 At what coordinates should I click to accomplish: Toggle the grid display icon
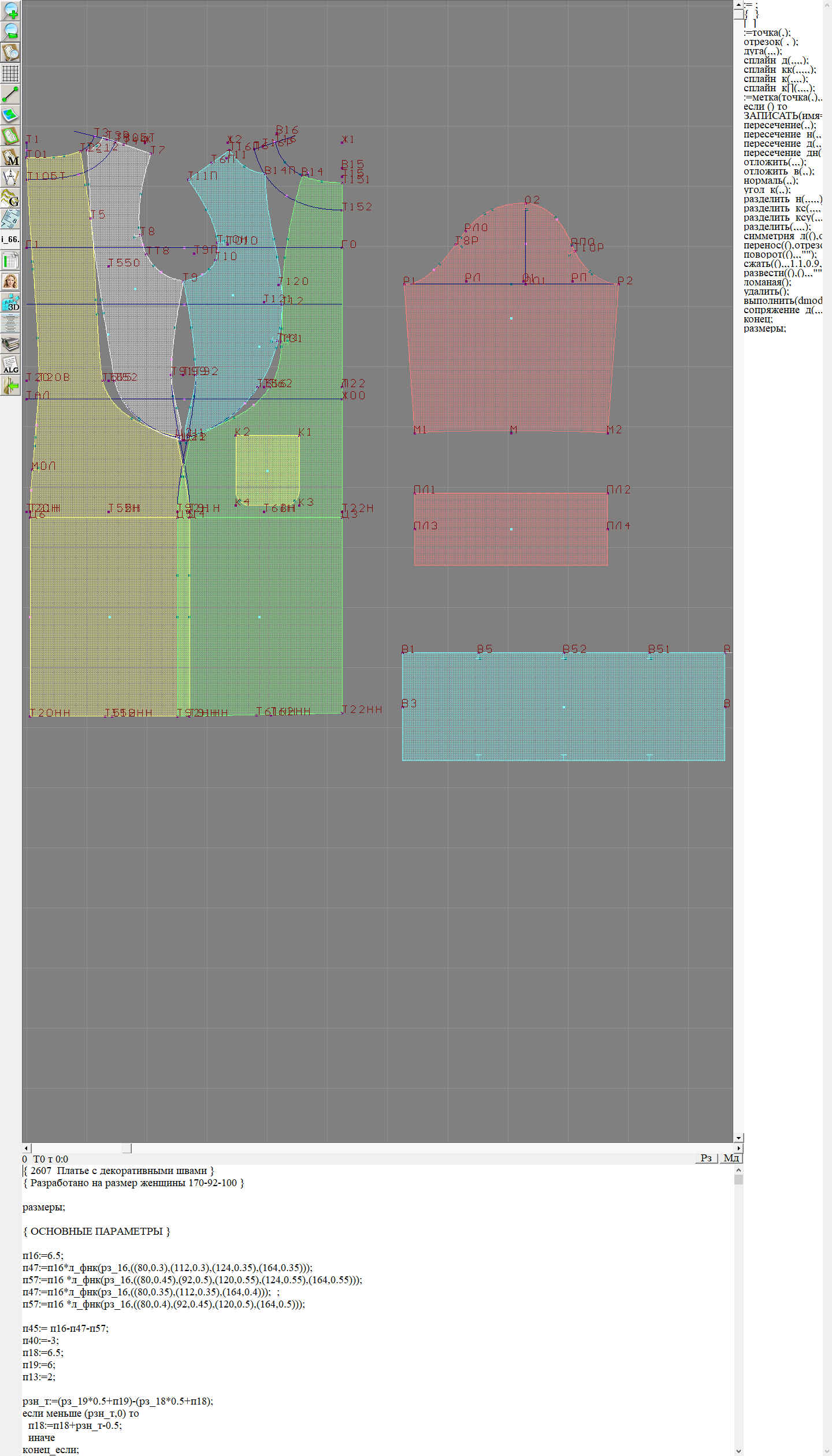[x=10, y=73]
